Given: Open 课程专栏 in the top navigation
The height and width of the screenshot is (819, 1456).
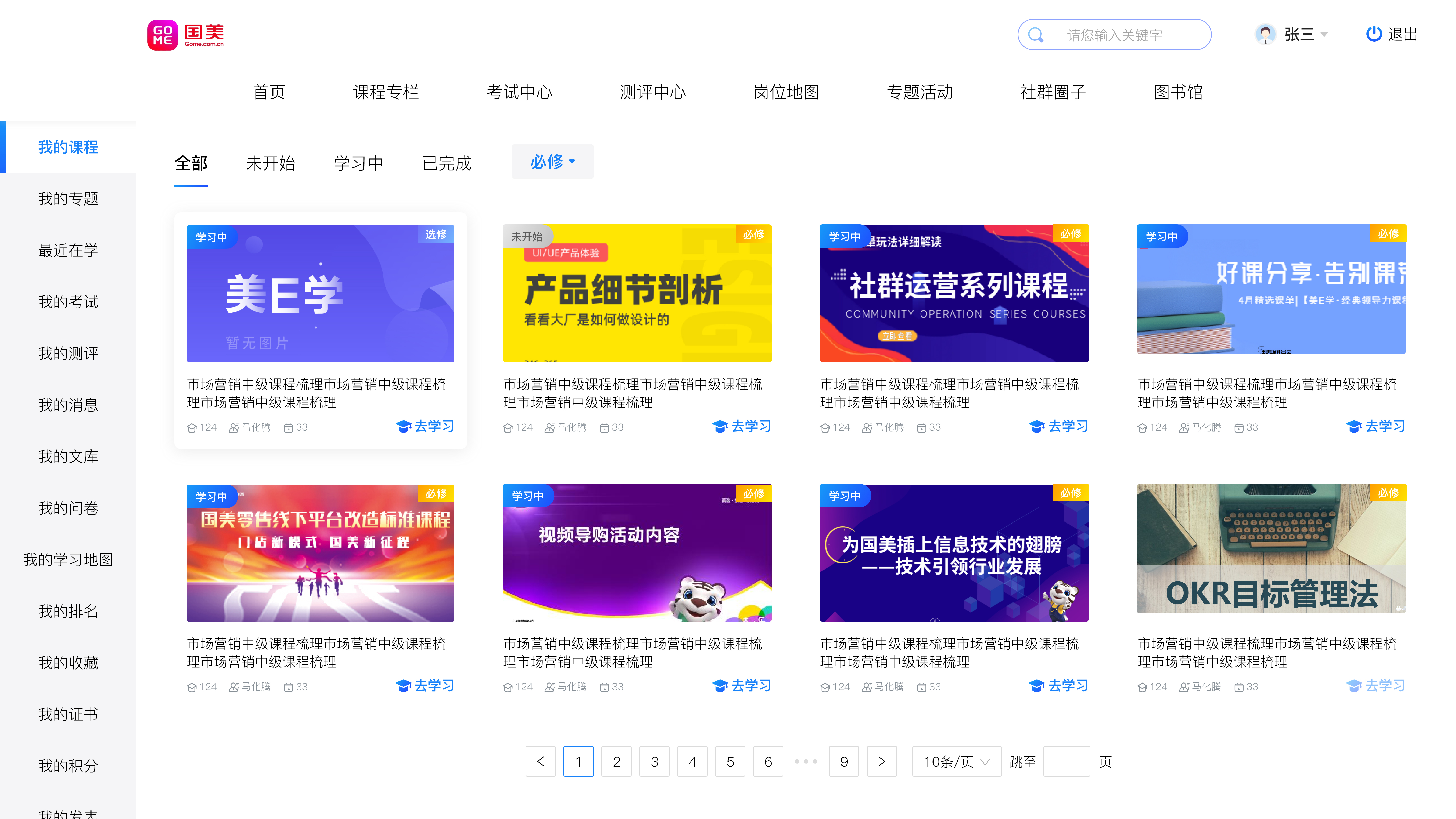Looking at the screenshot, I should click(386, 92).
